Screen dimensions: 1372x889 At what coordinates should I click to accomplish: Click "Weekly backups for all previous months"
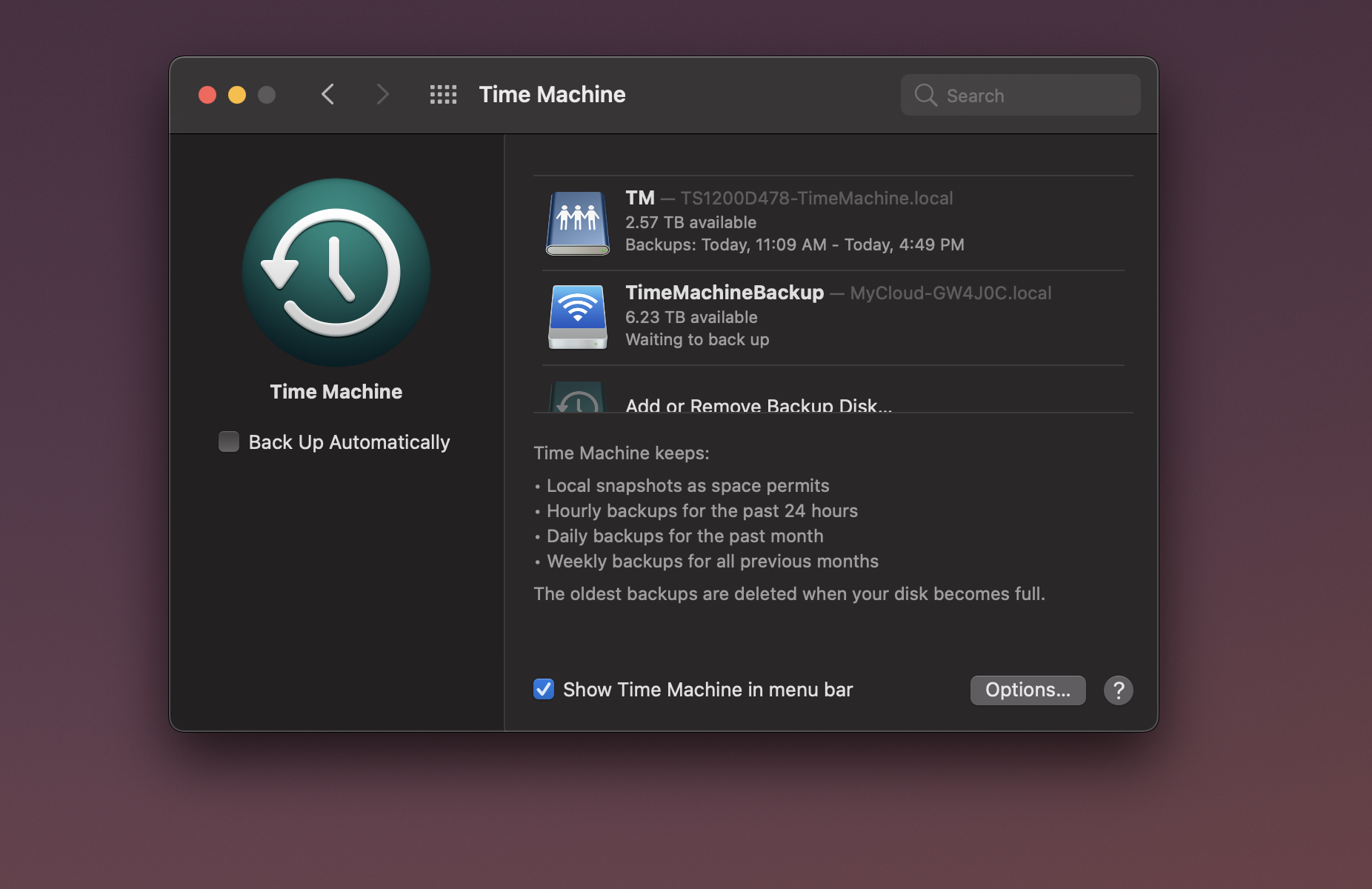pyautogui.click(x=713, y=561)
